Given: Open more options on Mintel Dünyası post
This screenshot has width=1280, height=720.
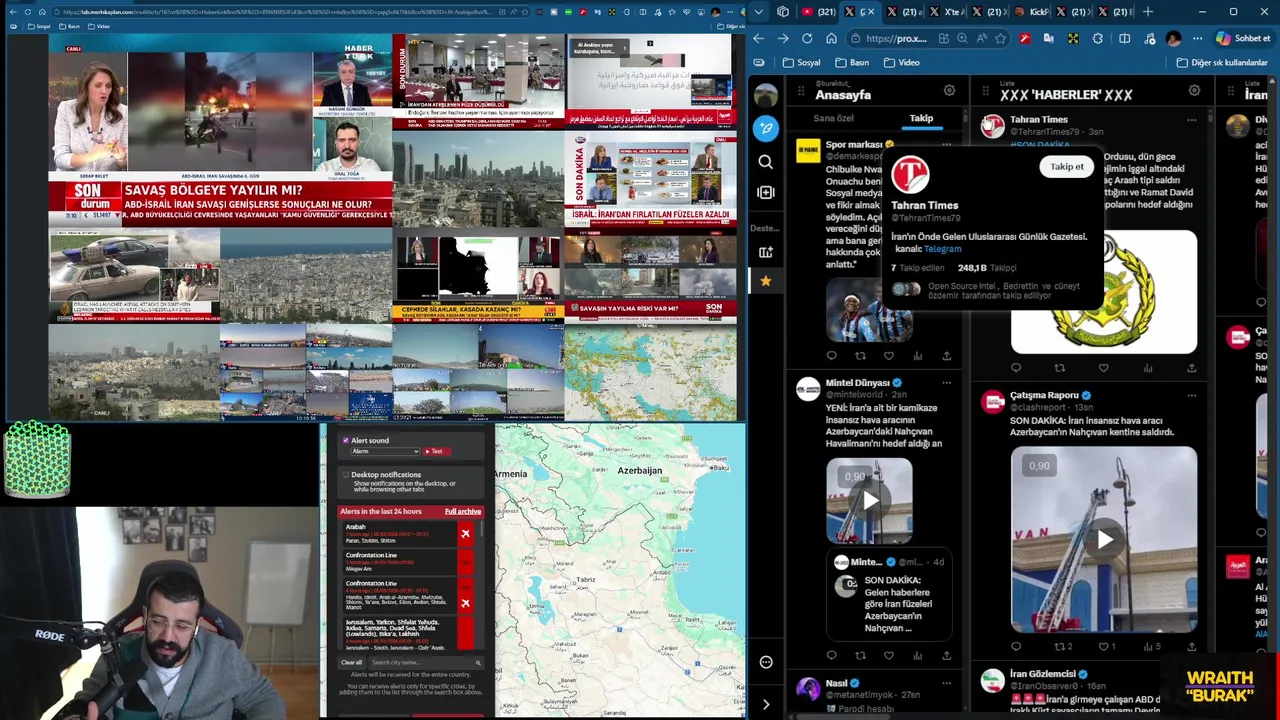Looking at the screenshot, I should (946, 383).
